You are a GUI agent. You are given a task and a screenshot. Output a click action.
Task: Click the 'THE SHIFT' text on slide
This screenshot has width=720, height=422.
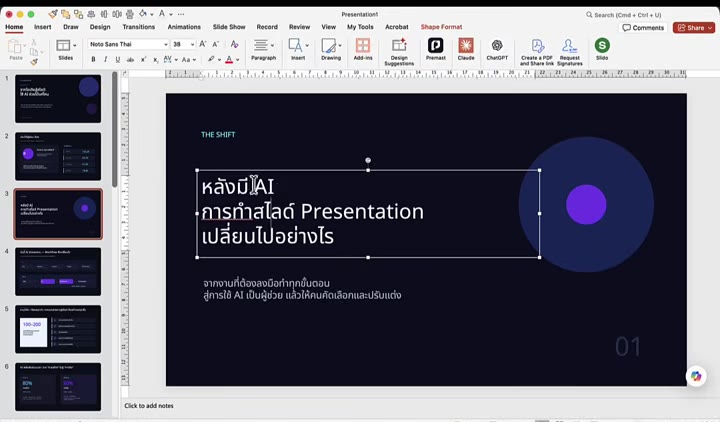point(218,135)
